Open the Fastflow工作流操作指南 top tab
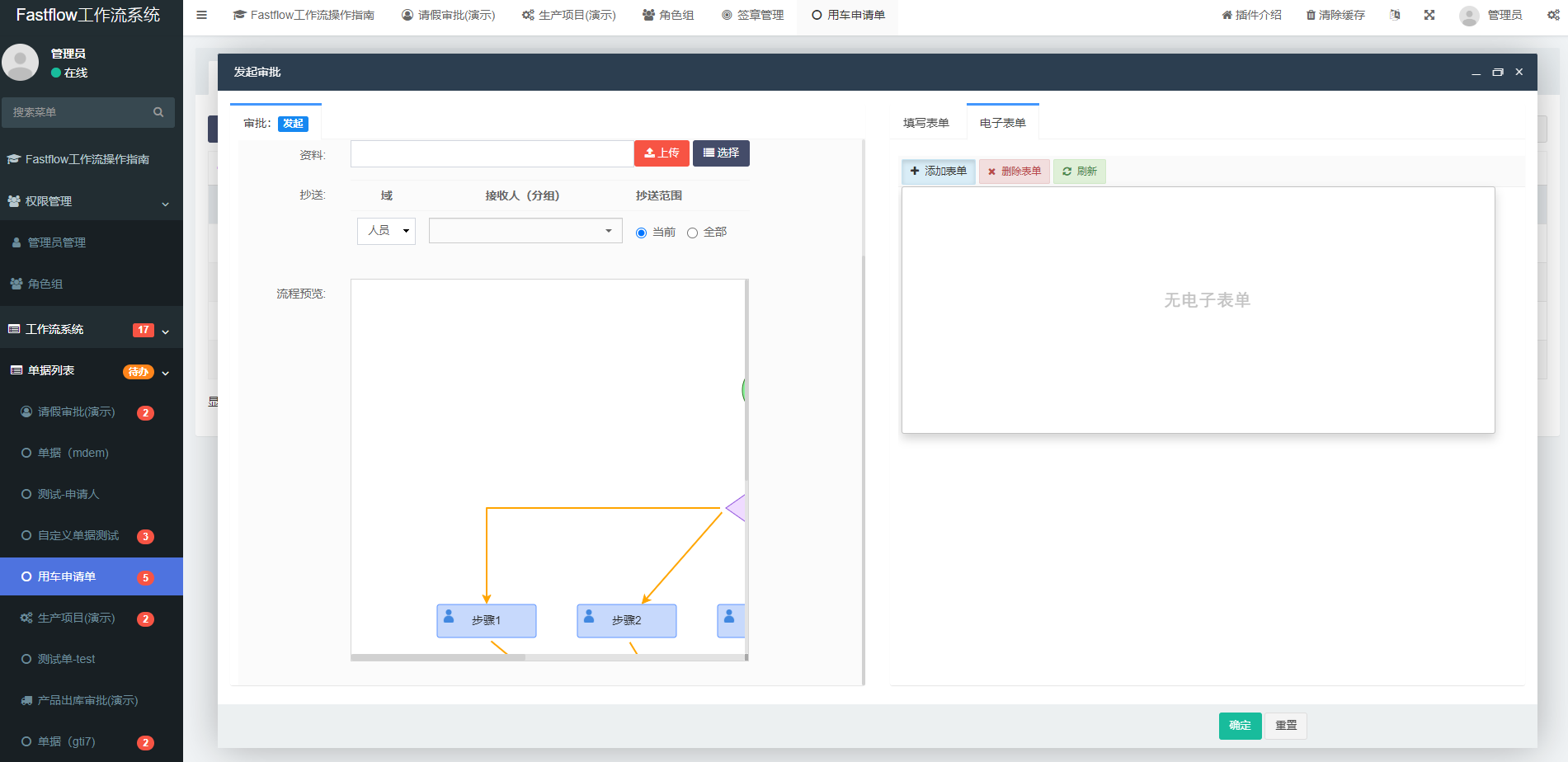Screen dimensions: 1568x762 [x=304, y=15]
